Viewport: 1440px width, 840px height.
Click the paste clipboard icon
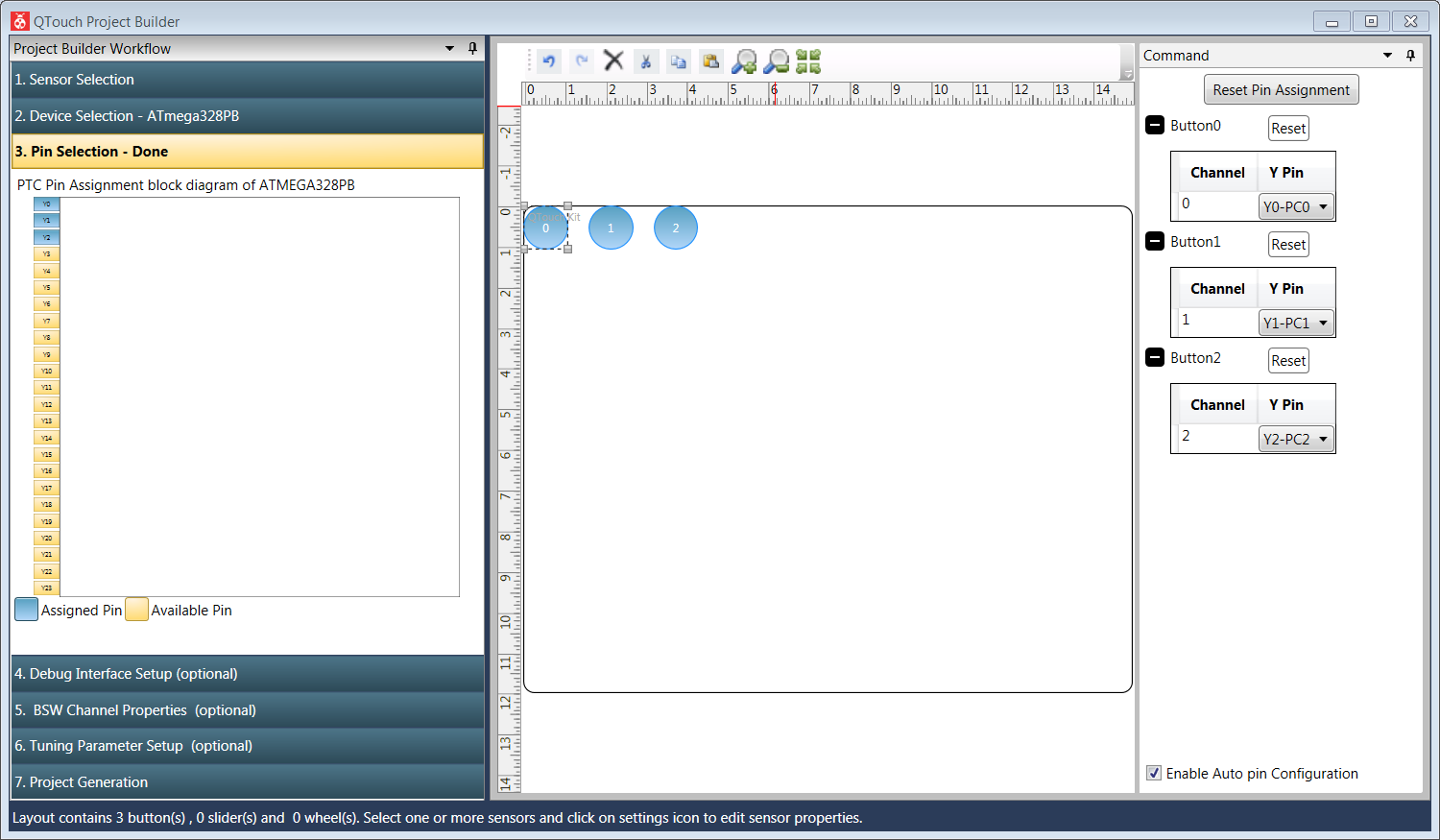click(x=710, y=61)
